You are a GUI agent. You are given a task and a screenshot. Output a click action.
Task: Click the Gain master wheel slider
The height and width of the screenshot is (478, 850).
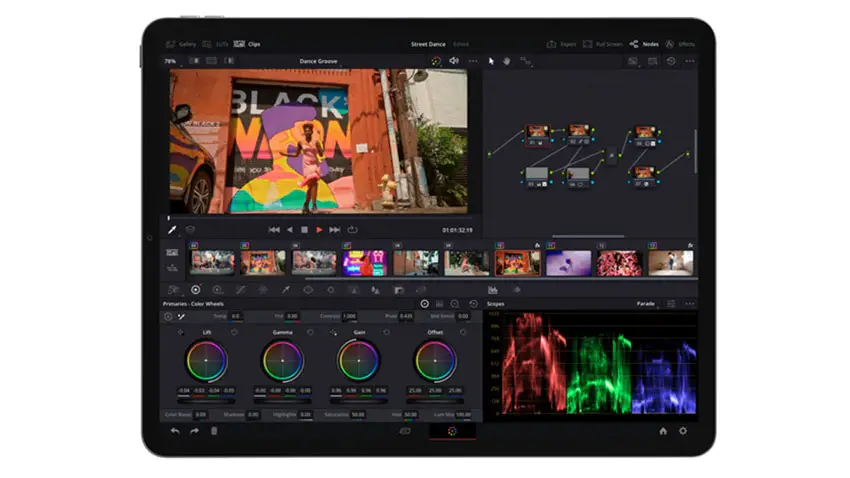358,402
